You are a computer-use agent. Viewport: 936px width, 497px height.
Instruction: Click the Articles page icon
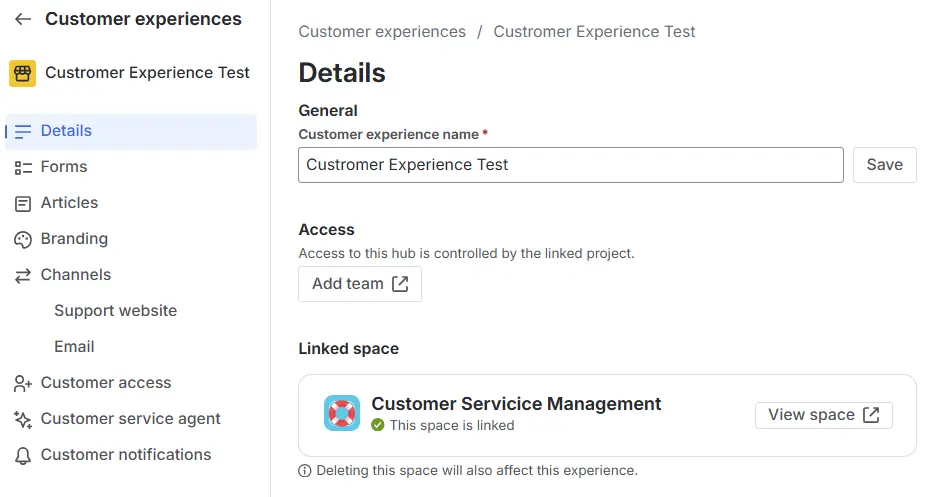23,203
